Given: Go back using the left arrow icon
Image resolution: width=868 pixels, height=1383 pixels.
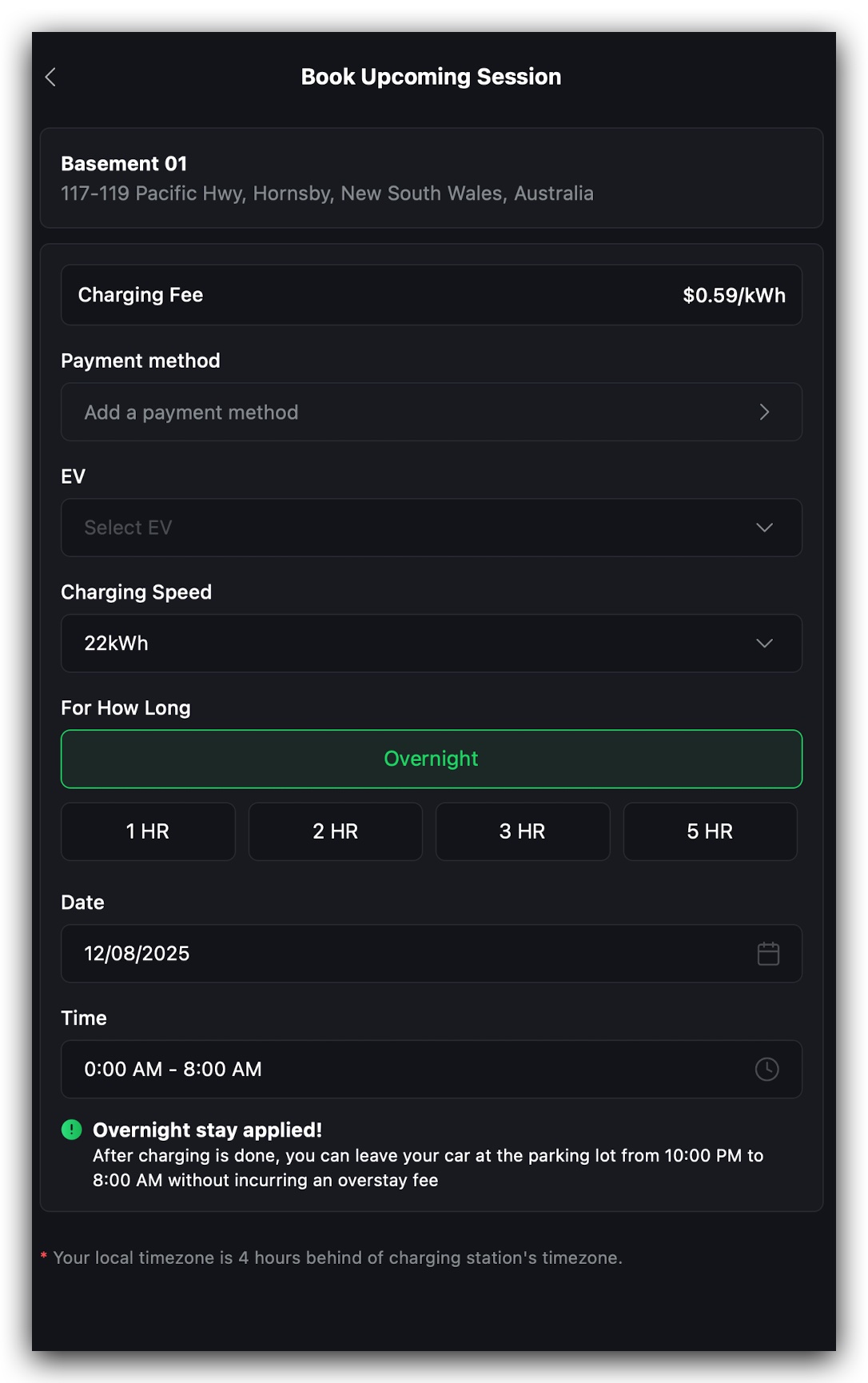Looking at the screenshot, I should [x=50, y=77].
